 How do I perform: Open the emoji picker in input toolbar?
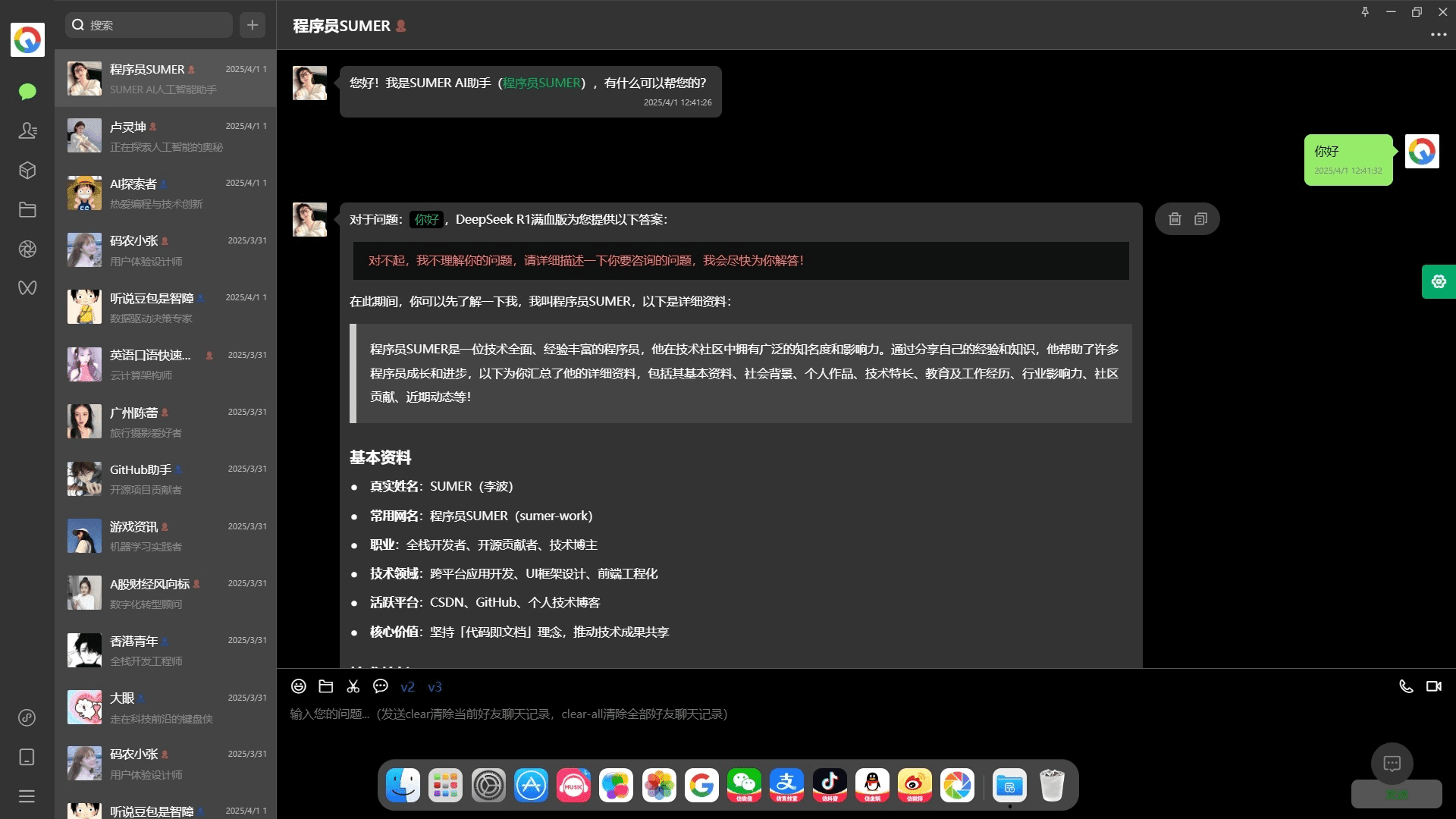pyautogui.click(x=299, y=686)
